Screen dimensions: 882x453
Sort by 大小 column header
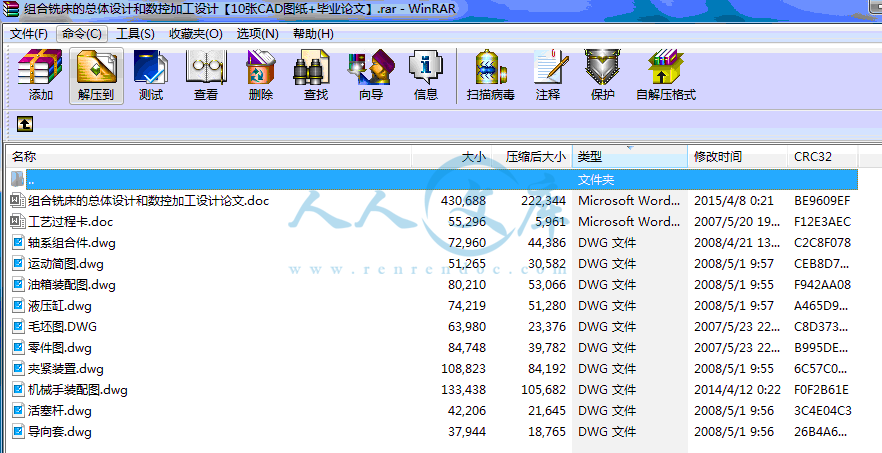(452, 156)
